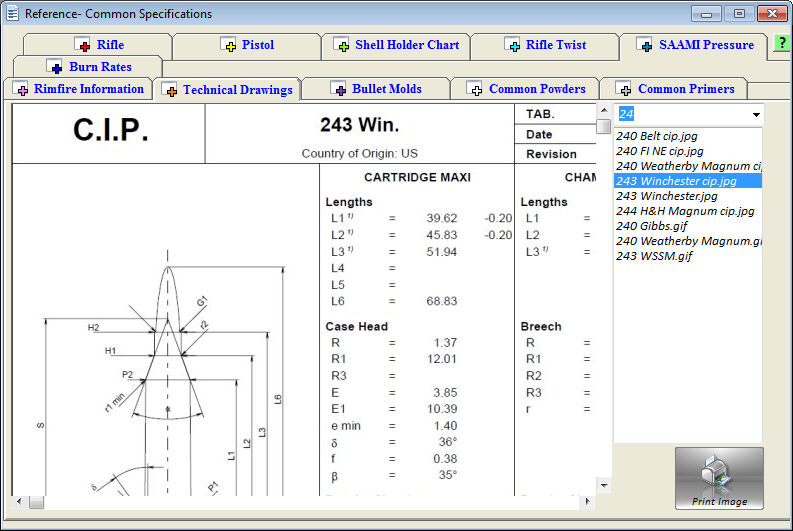The image size is (793, 531).
Task: Minimize the Reference window
Action: pyautogui.click(x=707, y=14)
